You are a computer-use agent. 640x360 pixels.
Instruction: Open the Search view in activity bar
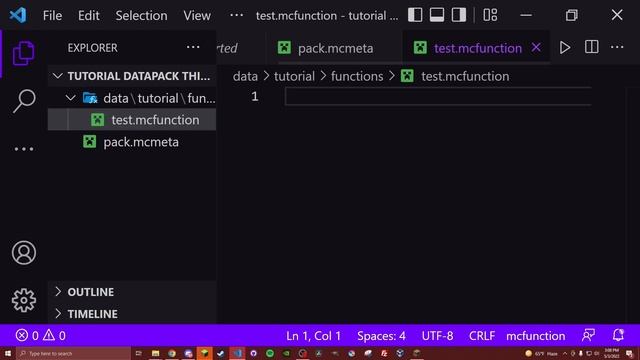pos(24,101)
